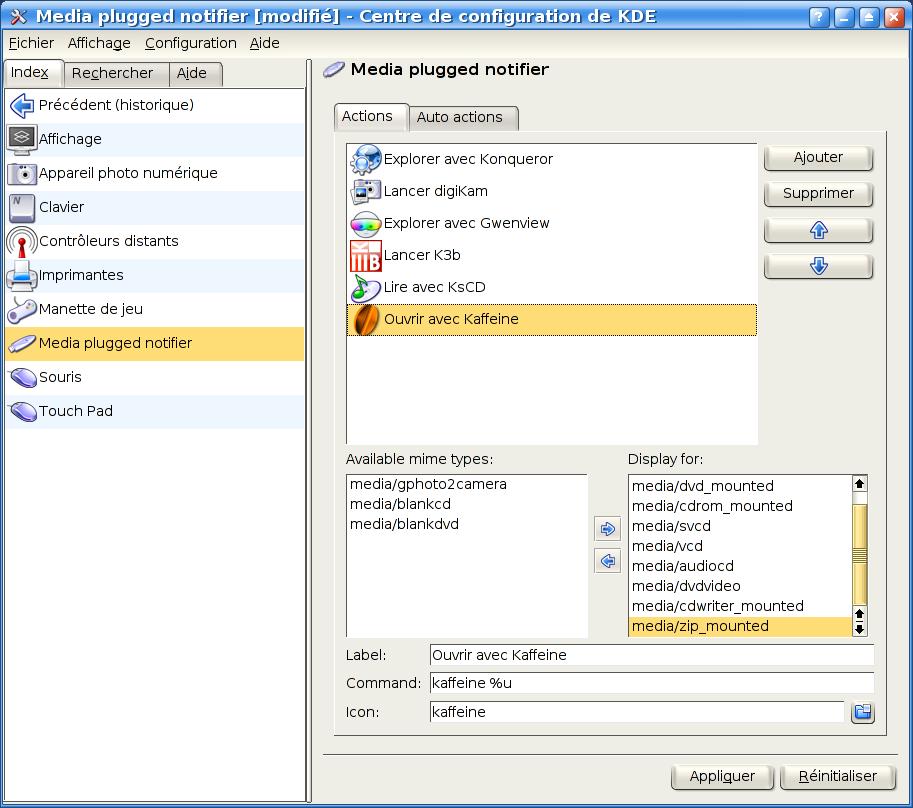The width and height of the screenshot is (913, 808).
Task: Select the Lancer K3b action text
Action: point(422,256)
